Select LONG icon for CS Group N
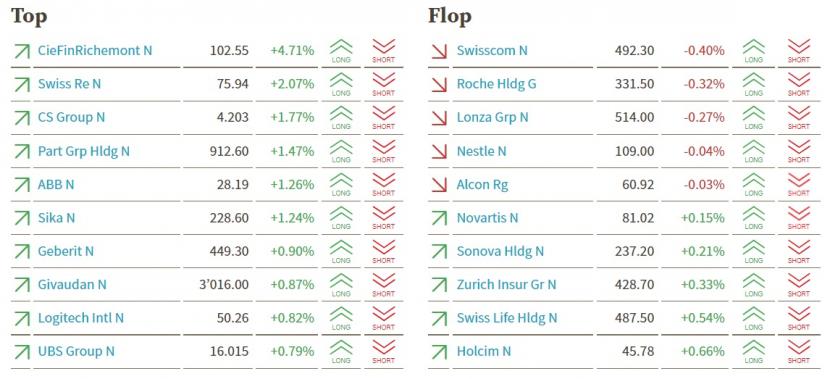 click(x=341, y=118)
